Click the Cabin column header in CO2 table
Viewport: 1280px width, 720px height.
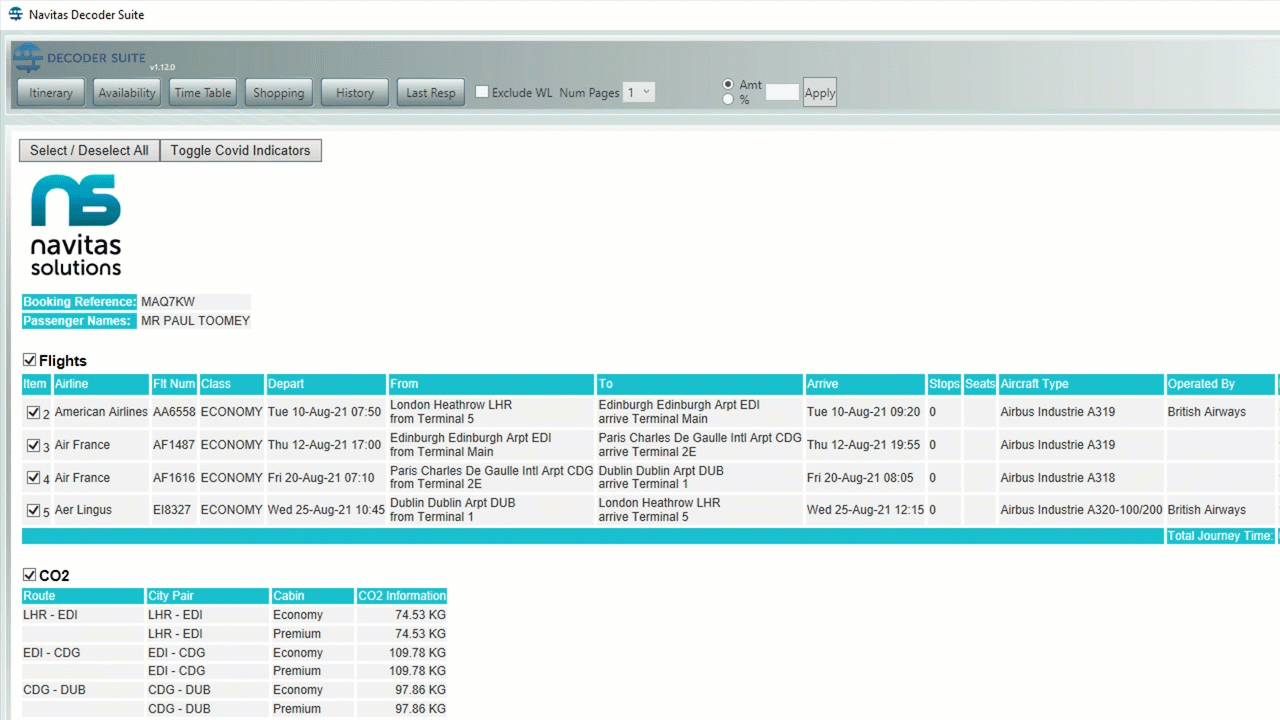point(312,596)
